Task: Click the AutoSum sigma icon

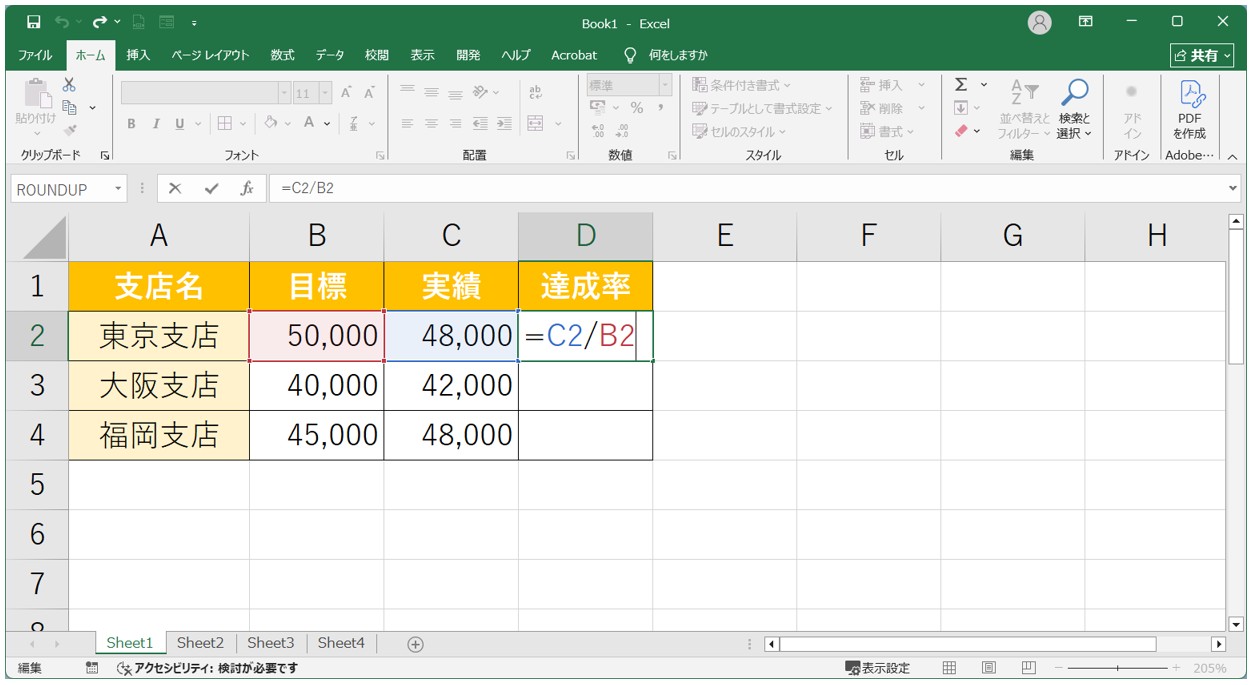Action: [x=961, y=85]
